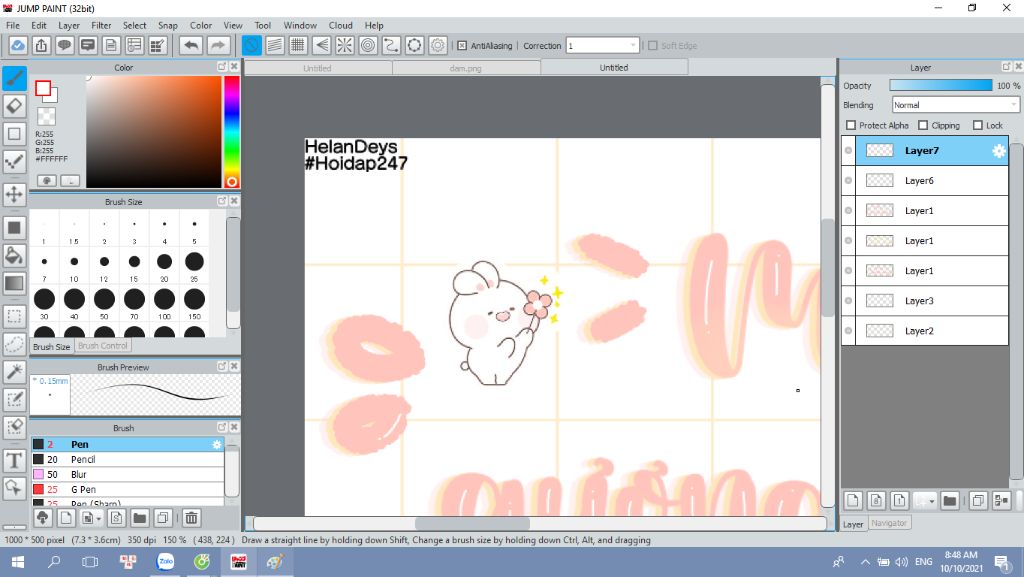Select the Fill rectangle tool

tap(14, 227)
